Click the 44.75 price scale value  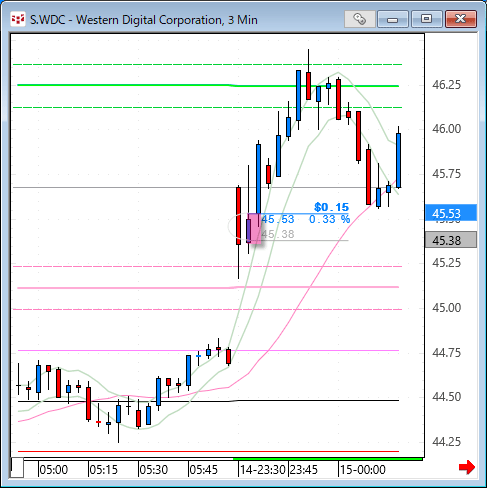tap(446, 352)
